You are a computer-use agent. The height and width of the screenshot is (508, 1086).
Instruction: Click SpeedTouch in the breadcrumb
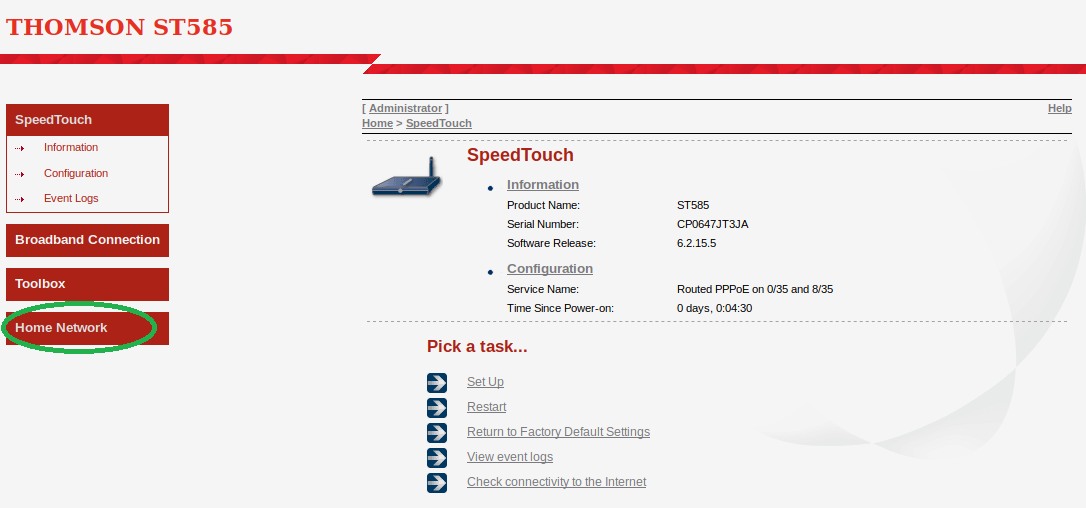pyautogui.click(x=438, y=123)
